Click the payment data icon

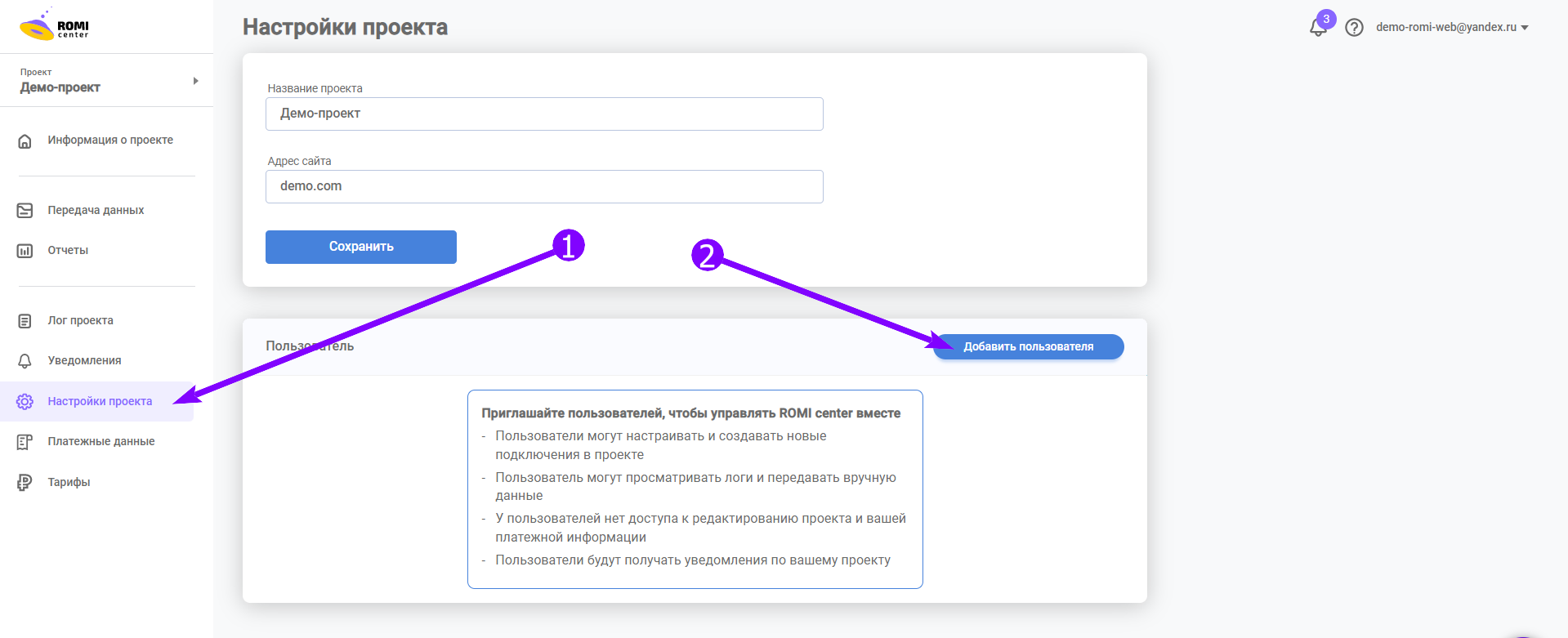25,442
